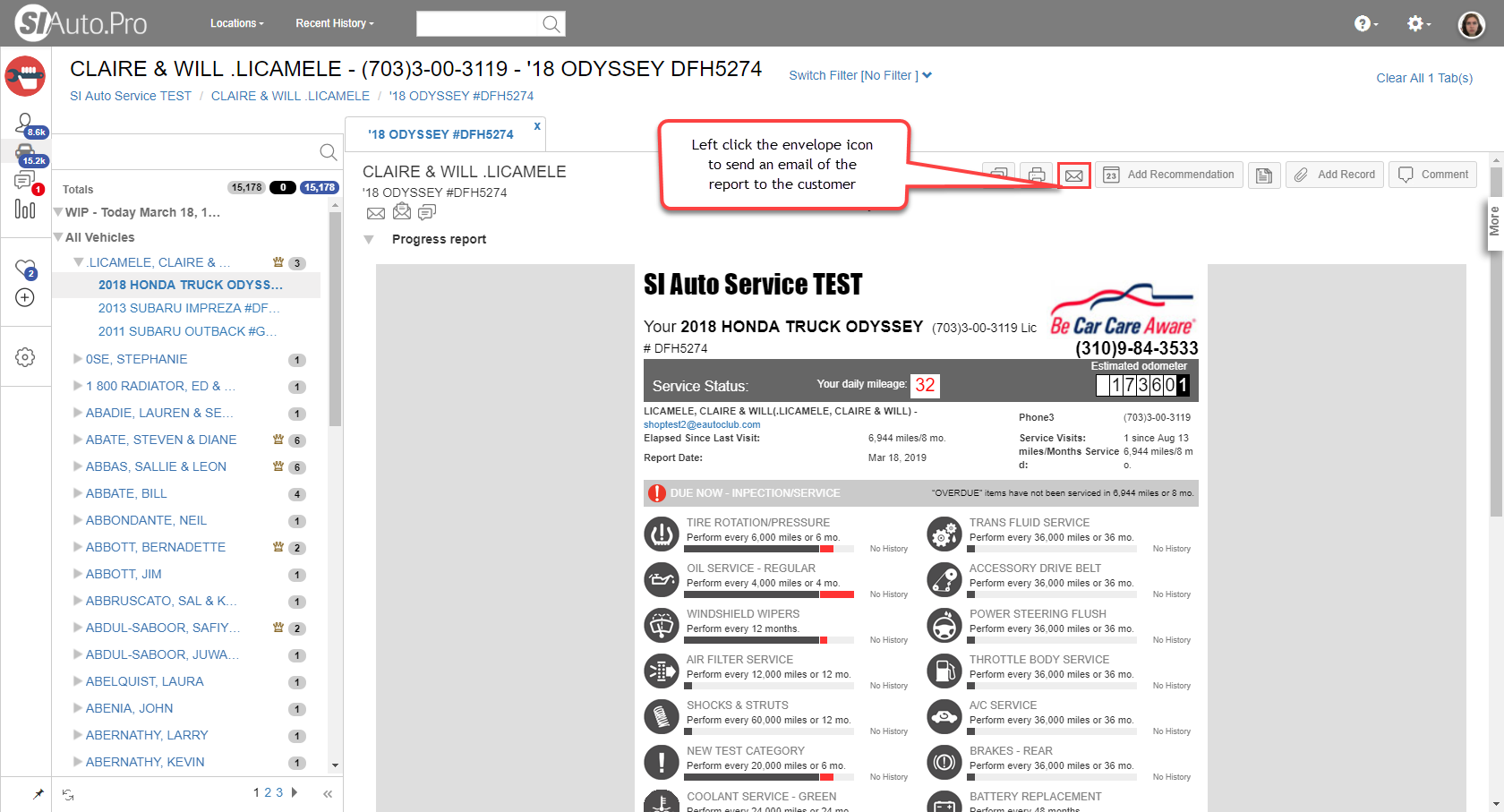
Task: Click the Comment button
Action: [x=1433, y=175]
